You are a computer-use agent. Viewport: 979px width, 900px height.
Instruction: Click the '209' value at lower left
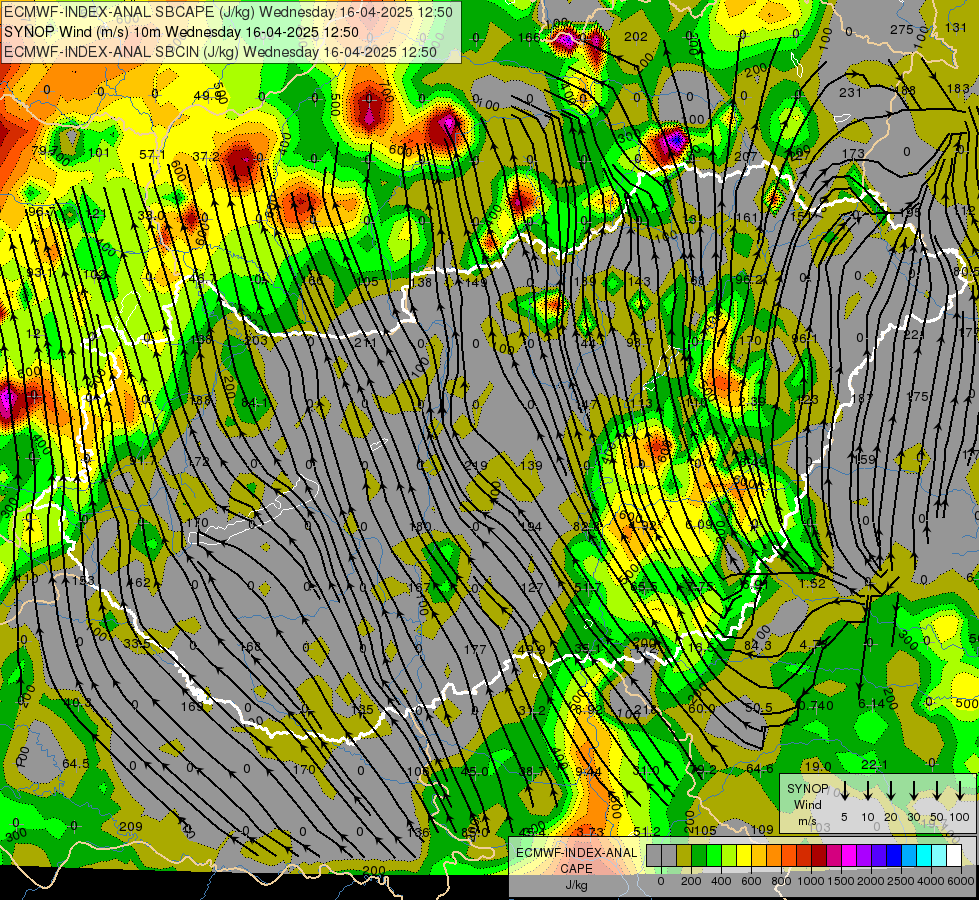[x=130, y=826]
